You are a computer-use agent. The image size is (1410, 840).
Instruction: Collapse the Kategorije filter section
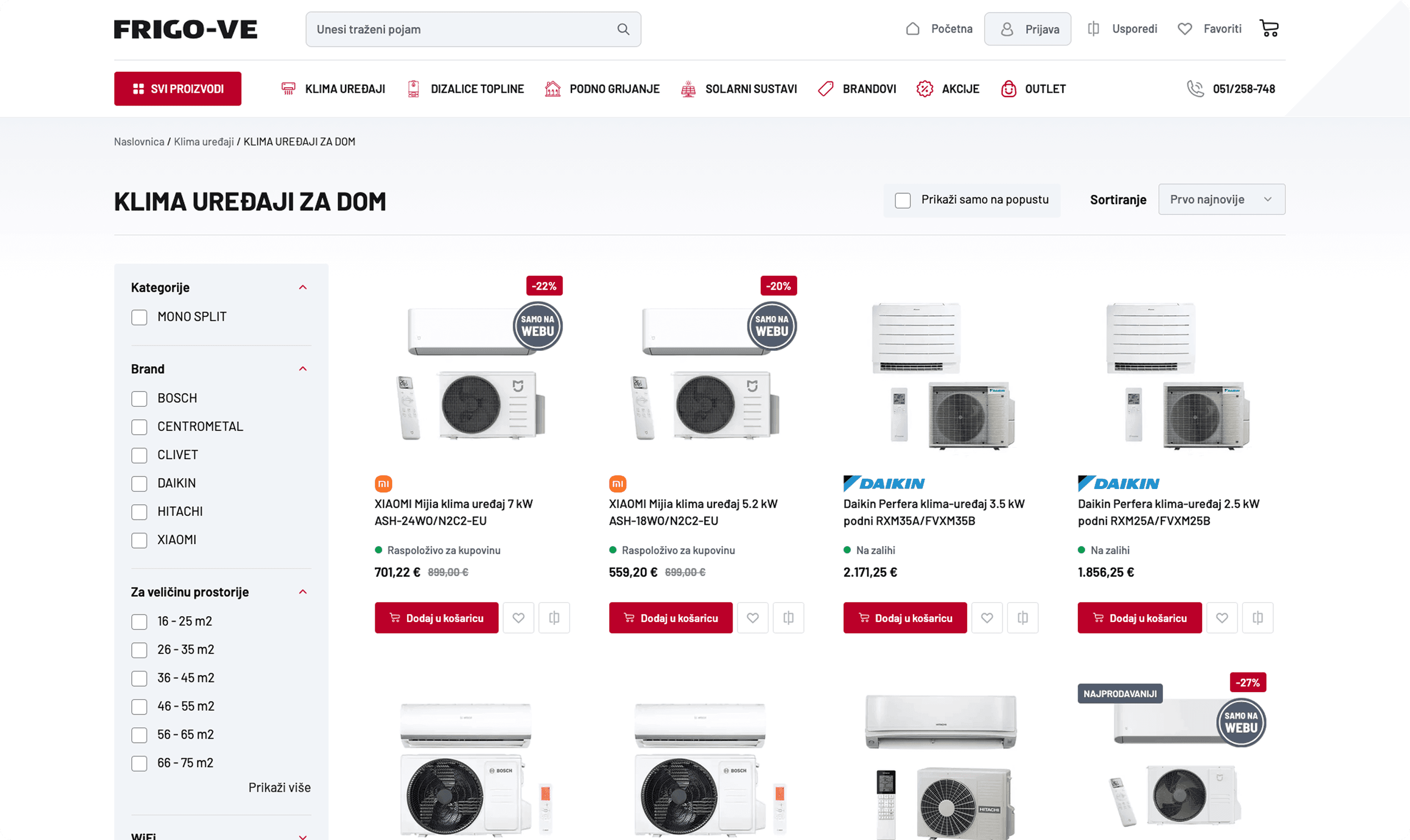[x=303, y=287]
